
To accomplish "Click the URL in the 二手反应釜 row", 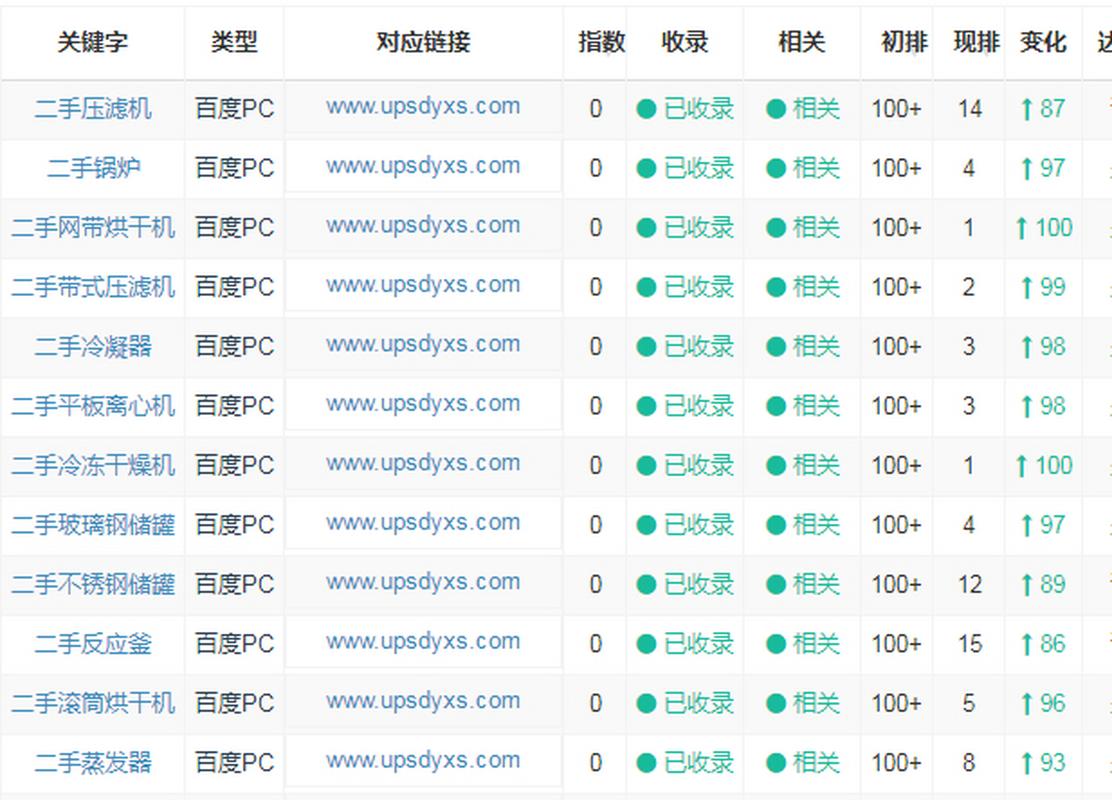I will point(423,643).
